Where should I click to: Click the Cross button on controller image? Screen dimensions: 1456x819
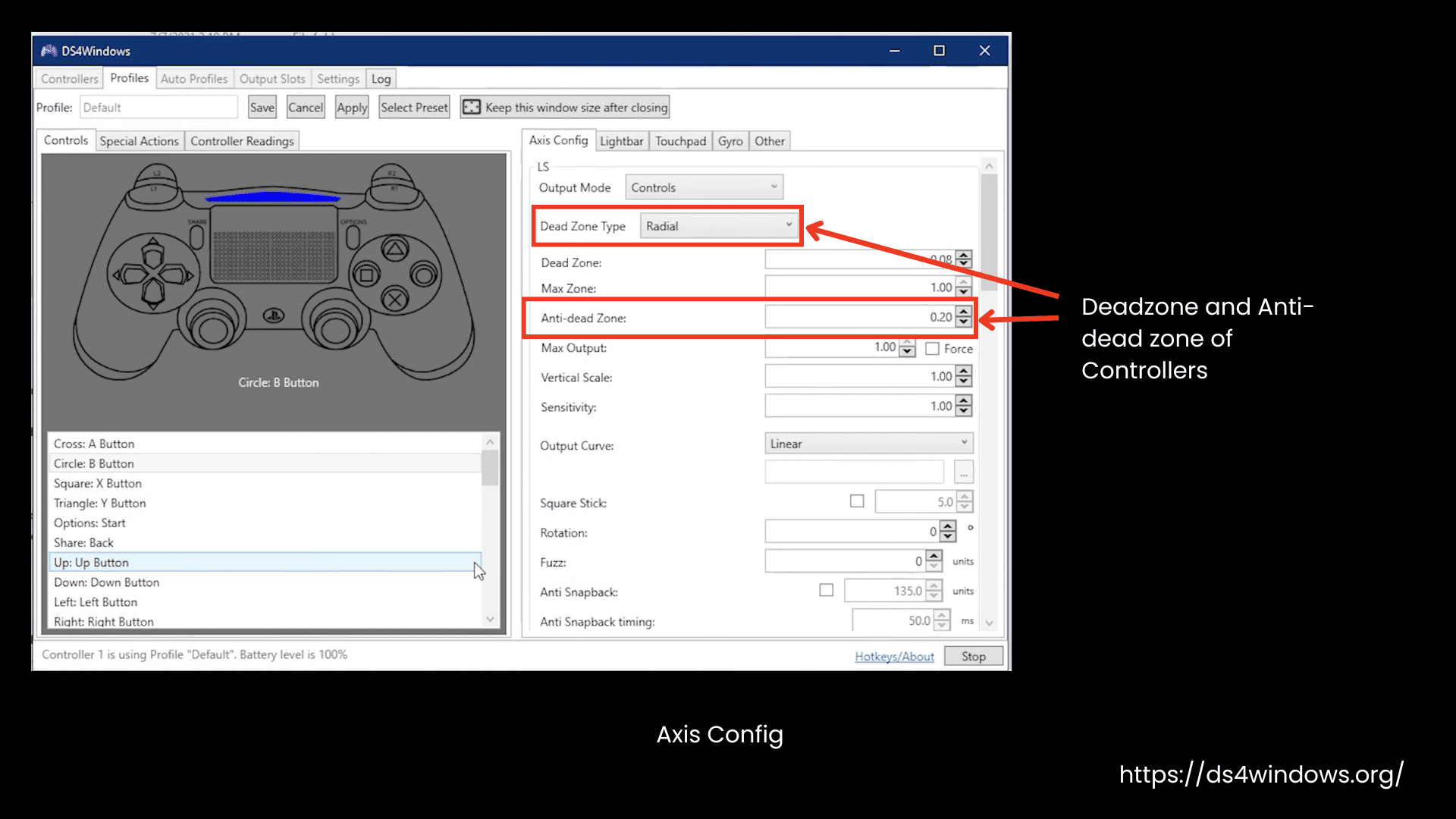pos(394,300)
